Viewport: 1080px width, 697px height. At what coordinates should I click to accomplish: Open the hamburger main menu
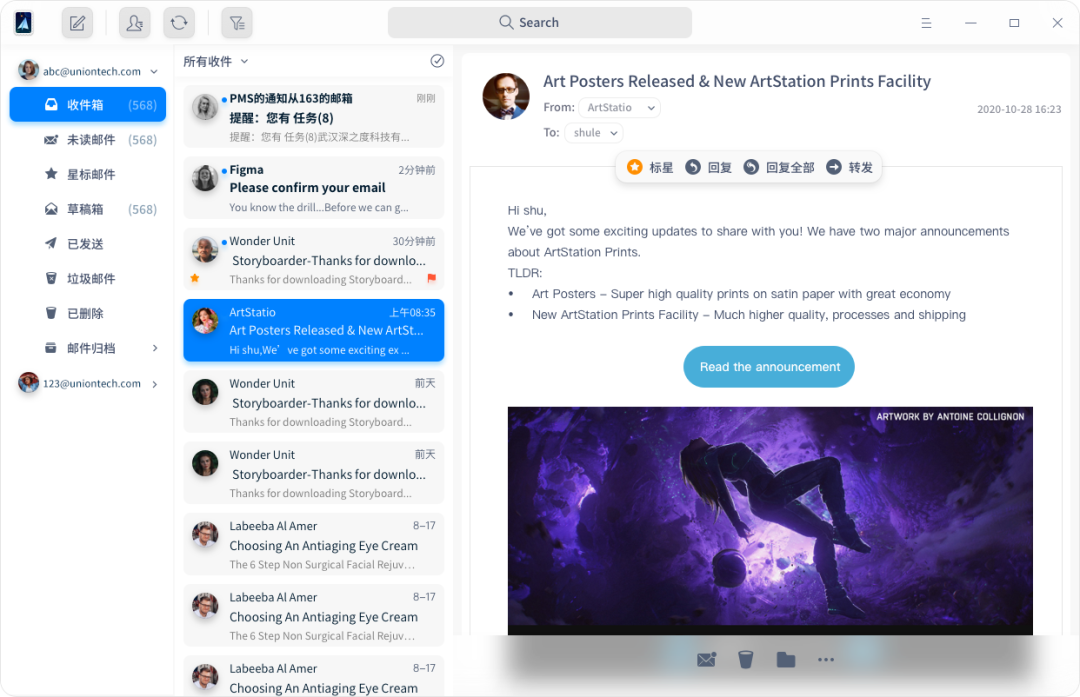[926, 23]
